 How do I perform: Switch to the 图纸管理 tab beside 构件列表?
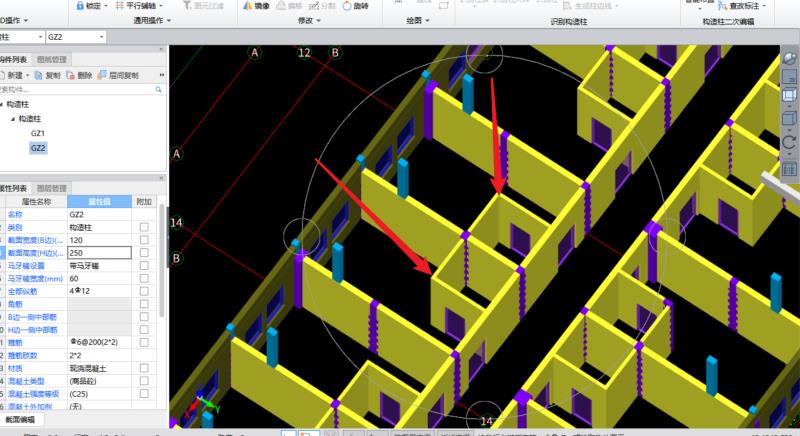[52, 60]
